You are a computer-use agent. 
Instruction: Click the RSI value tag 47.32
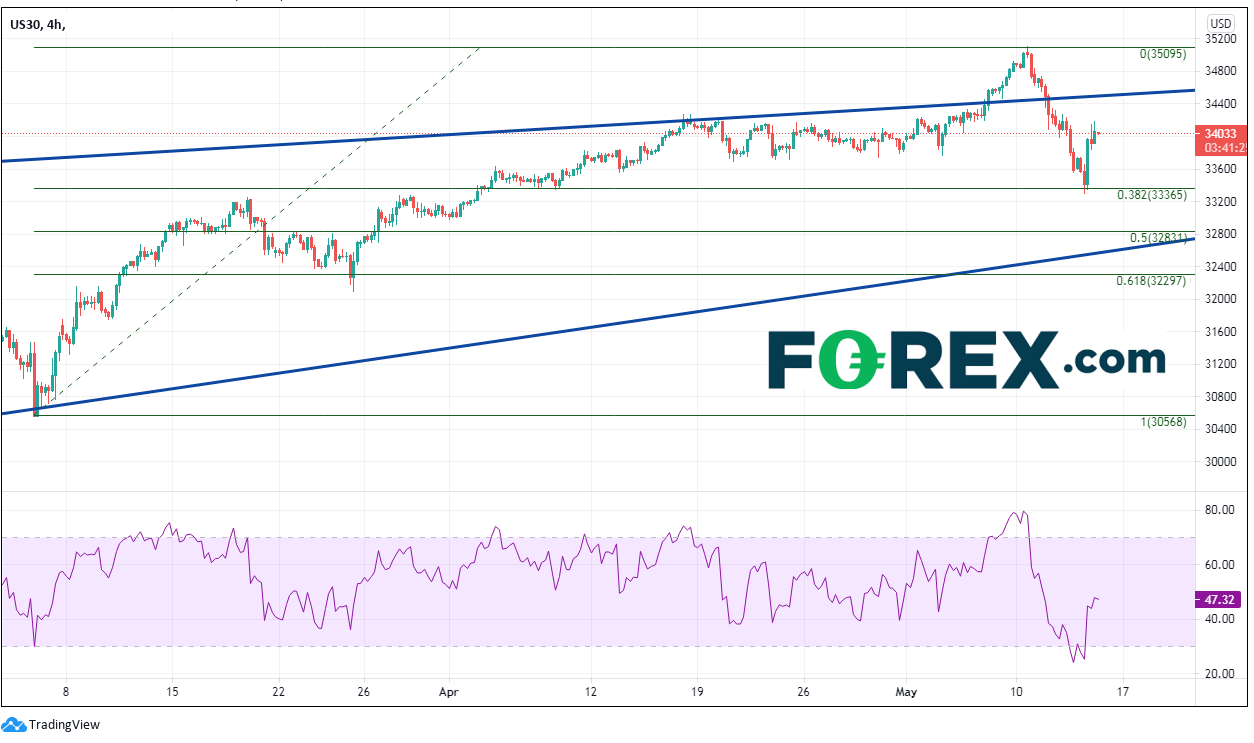click(1220, 600)
